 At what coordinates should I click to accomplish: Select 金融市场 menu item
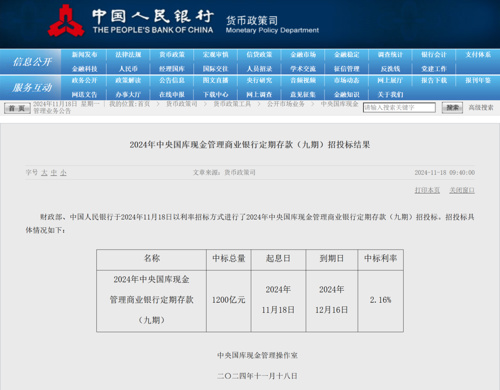point(303,55)
